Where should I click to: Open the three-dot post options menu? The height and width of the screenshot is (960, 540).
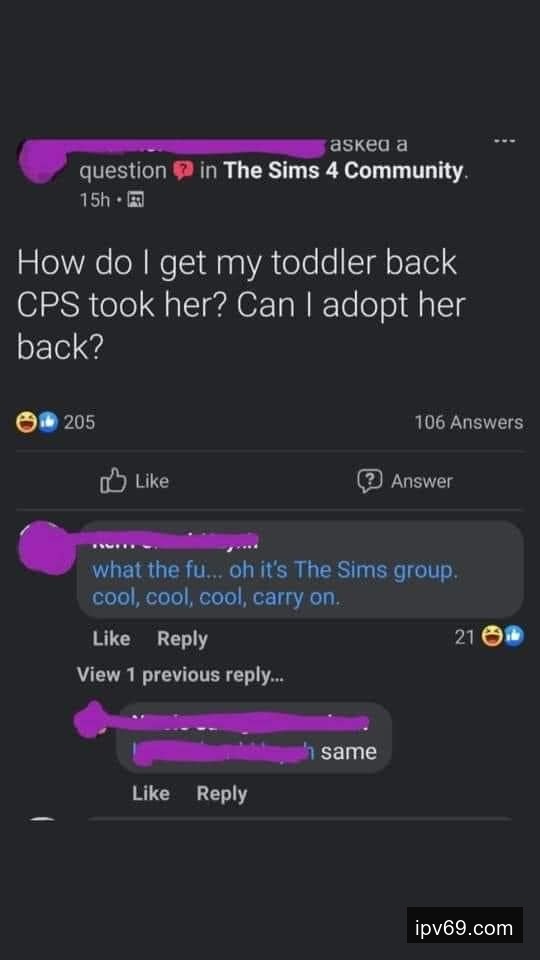coord(506,141)
